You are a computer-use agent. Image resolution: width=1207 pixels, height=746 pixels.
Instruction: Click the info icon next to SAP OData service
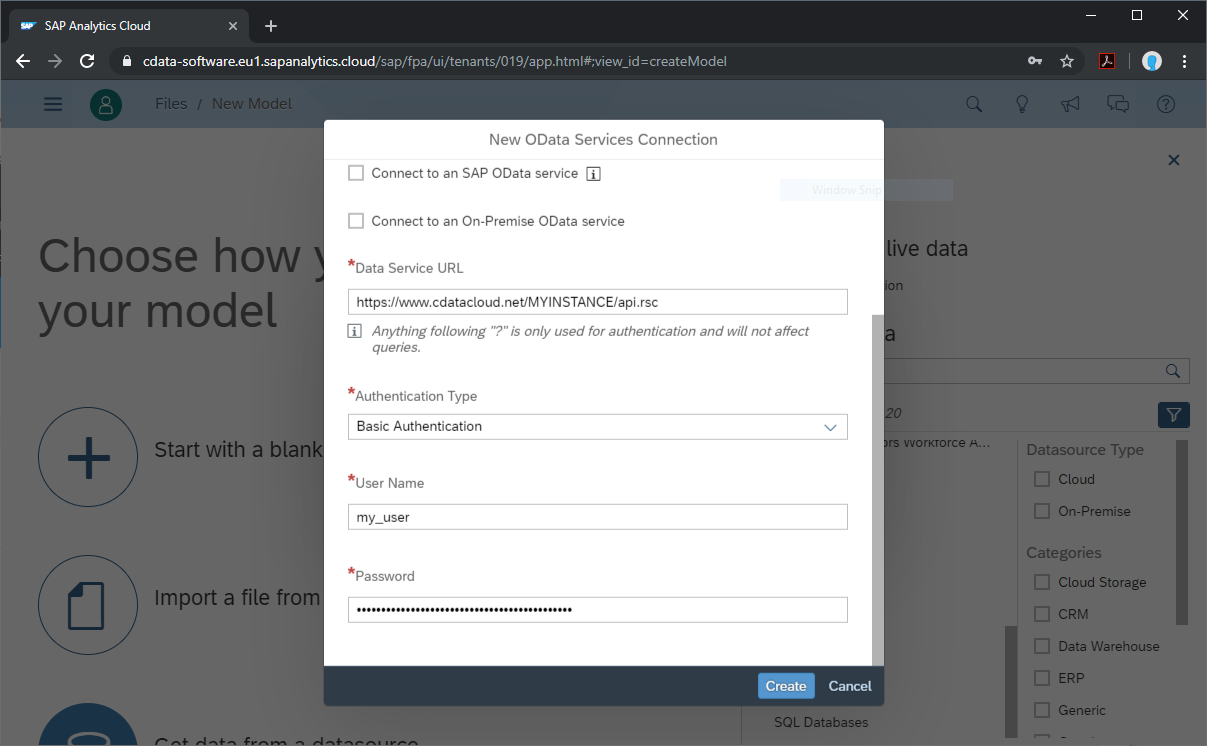click(x=591, y=172)
